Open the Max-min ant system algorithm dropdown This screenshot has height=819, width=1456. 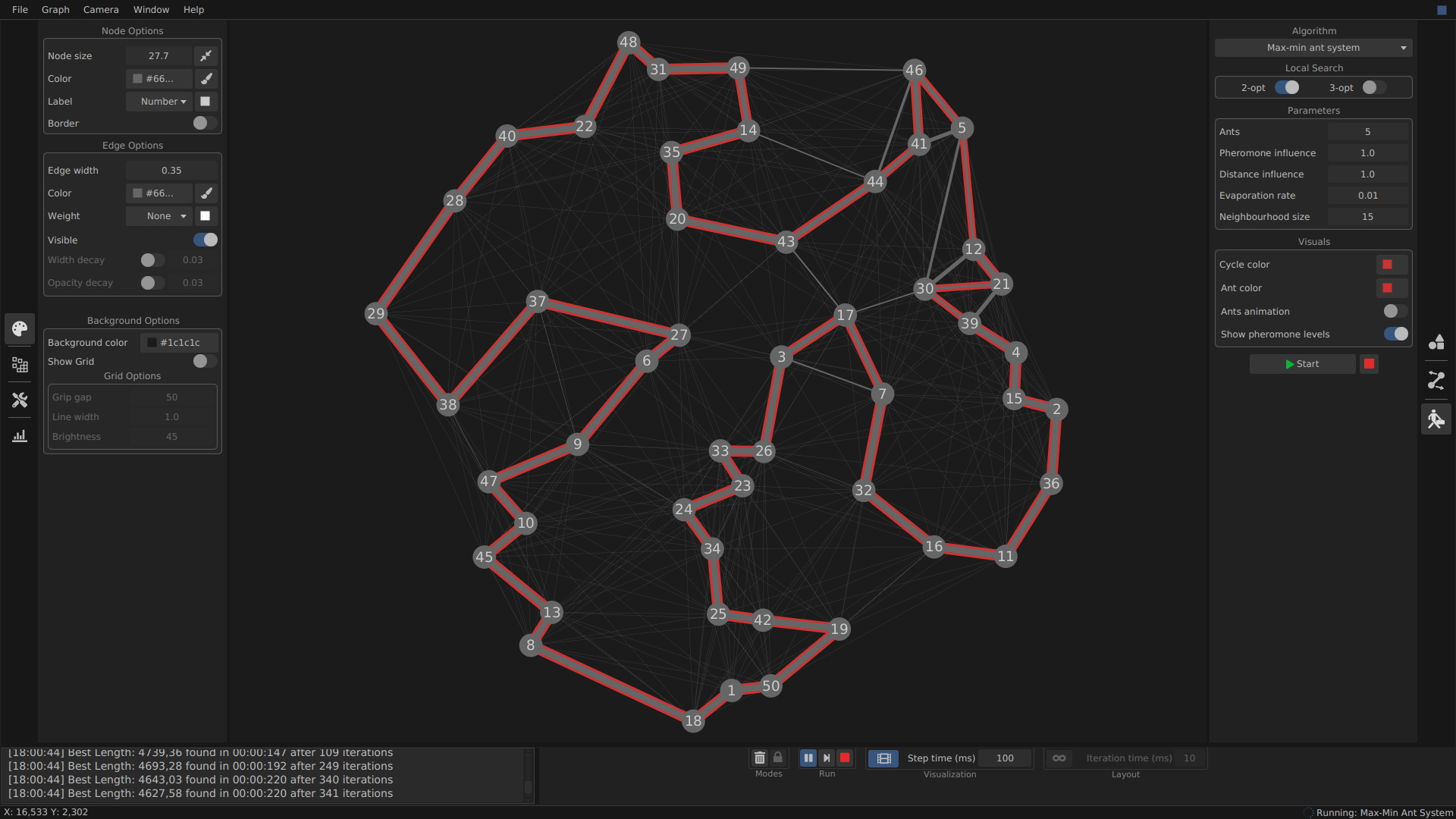coord(1313,48)
